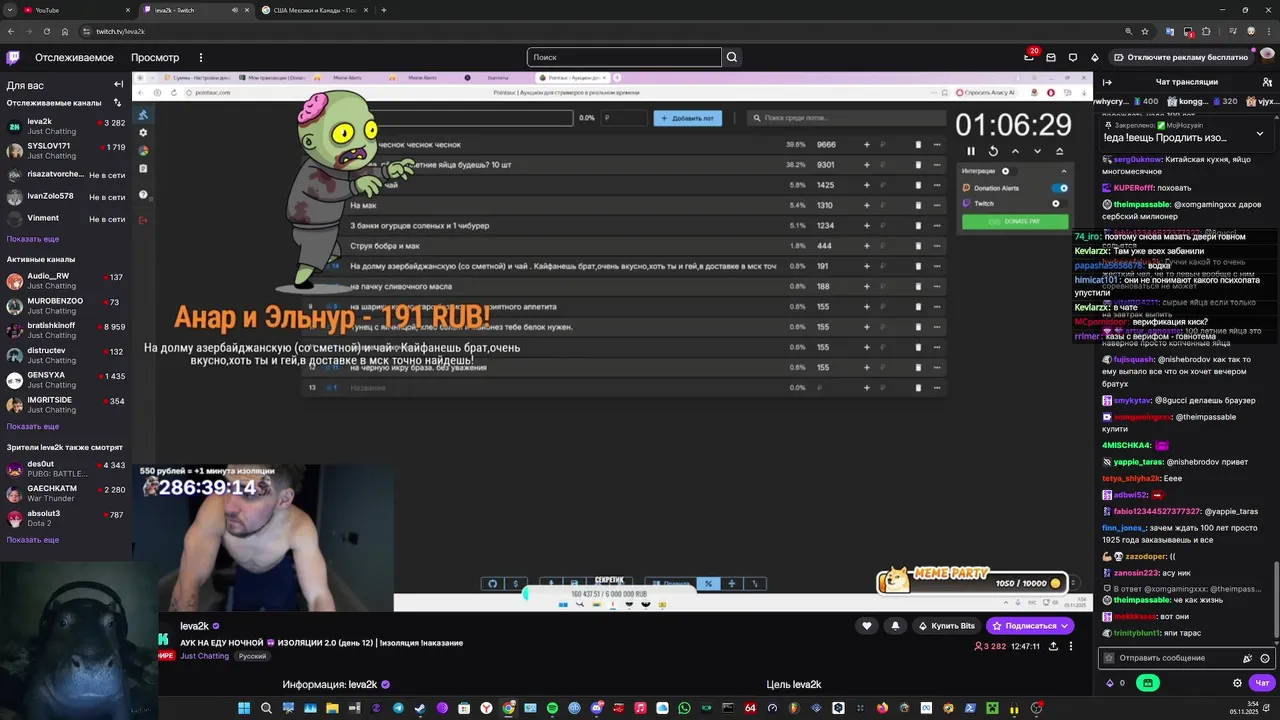The width and height of the screenshot is (1280, 720).
Task: Open Отслеживаемое in Twitch navigation
Action: click(x=74, y=57)
